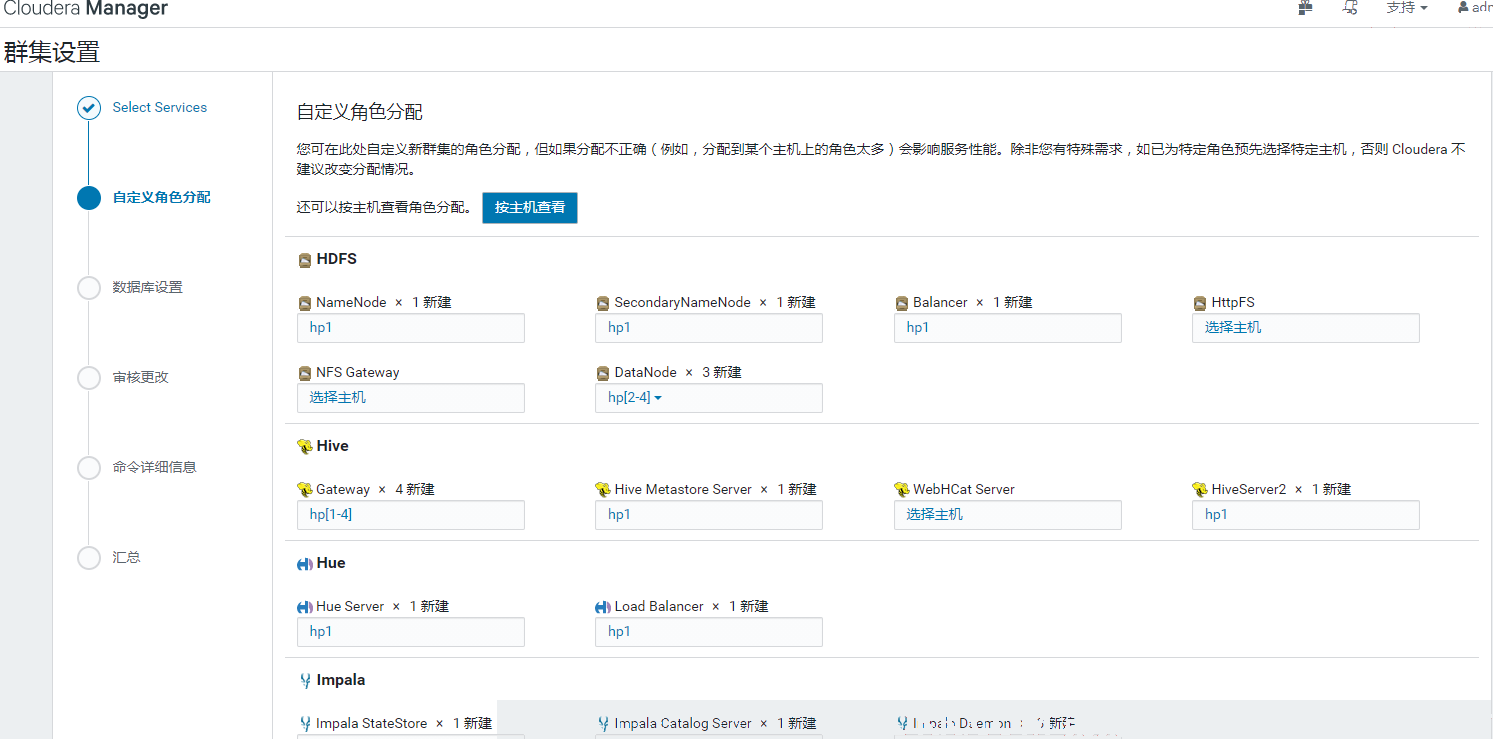
Task: Click the Gateway × 4 新建 label
Action: coord(375,489)
